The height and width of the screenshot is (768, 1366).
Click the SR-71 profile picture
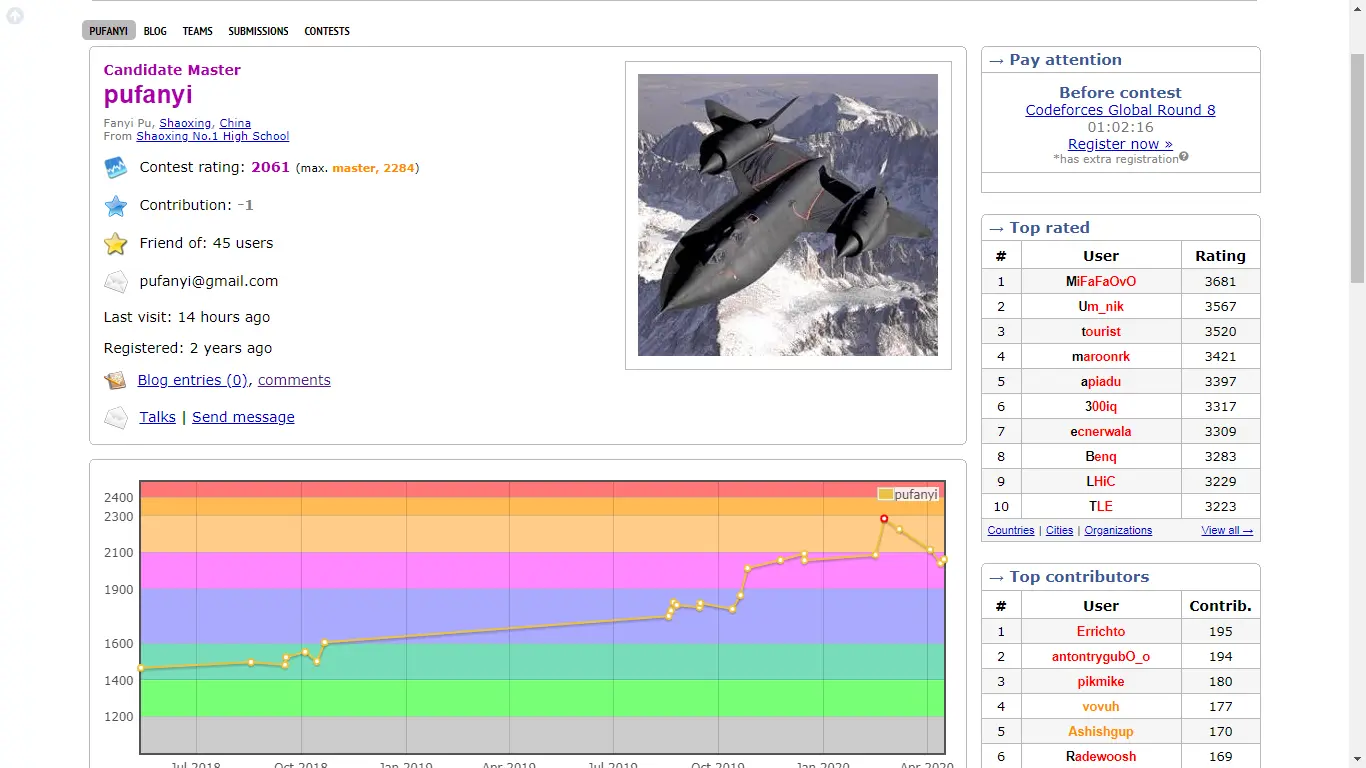[x=787, y=215]
